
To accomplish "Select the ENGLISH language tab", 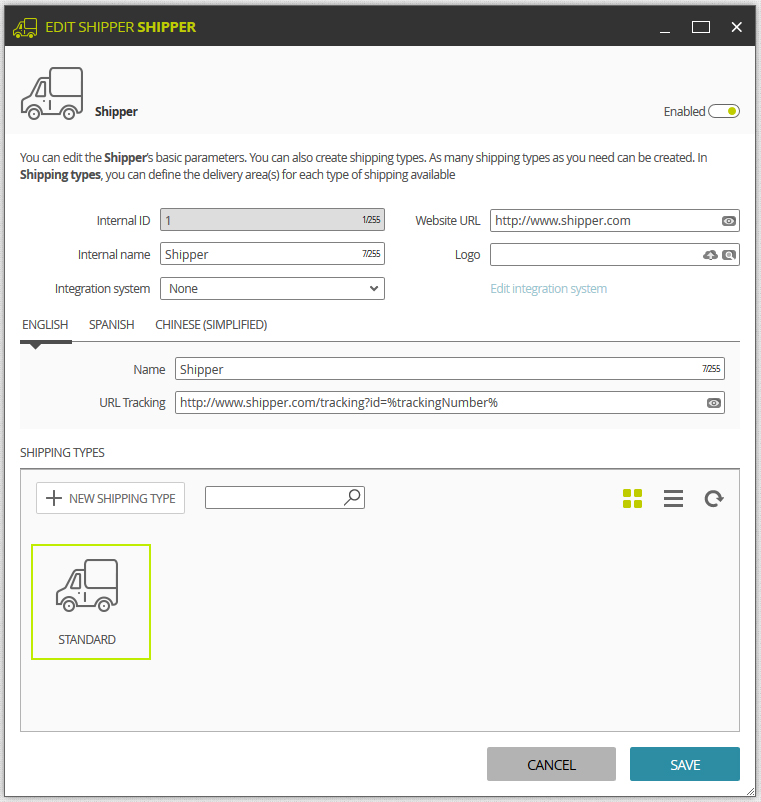I will tap(45, 325).
